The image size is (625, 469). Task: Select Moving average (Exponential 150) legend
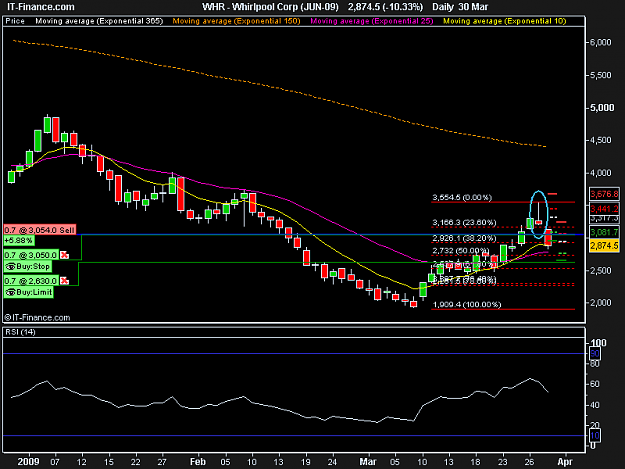click(236, 21)
